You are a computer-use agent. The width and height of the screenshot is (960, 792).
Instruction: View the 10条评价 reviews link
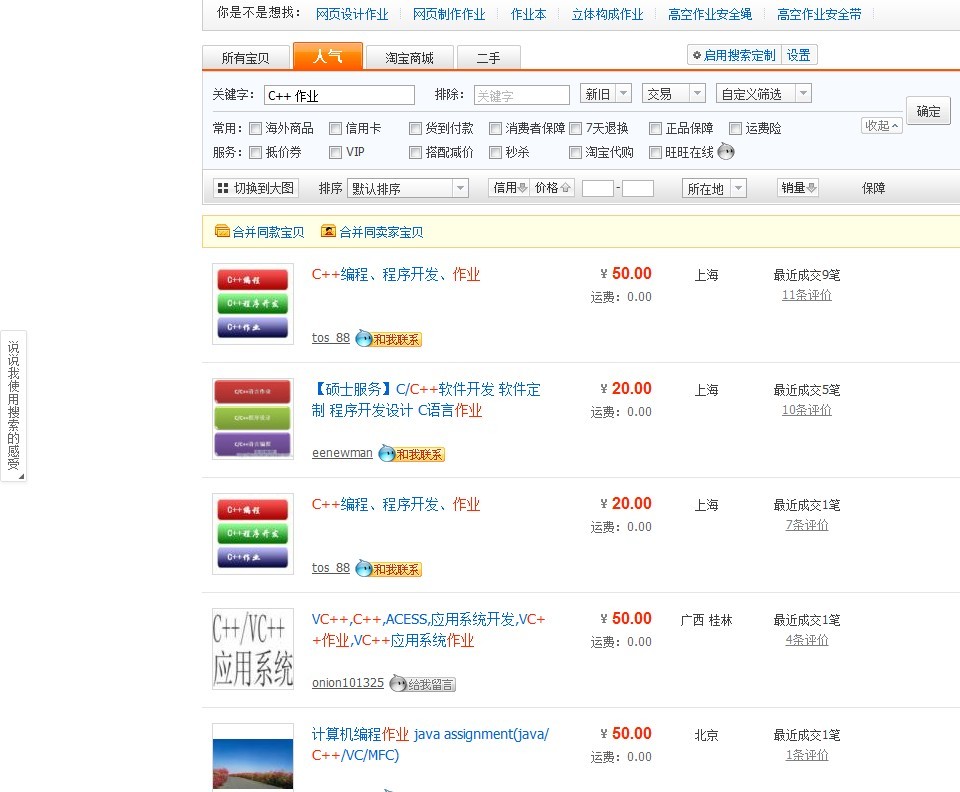pos(806,410)
